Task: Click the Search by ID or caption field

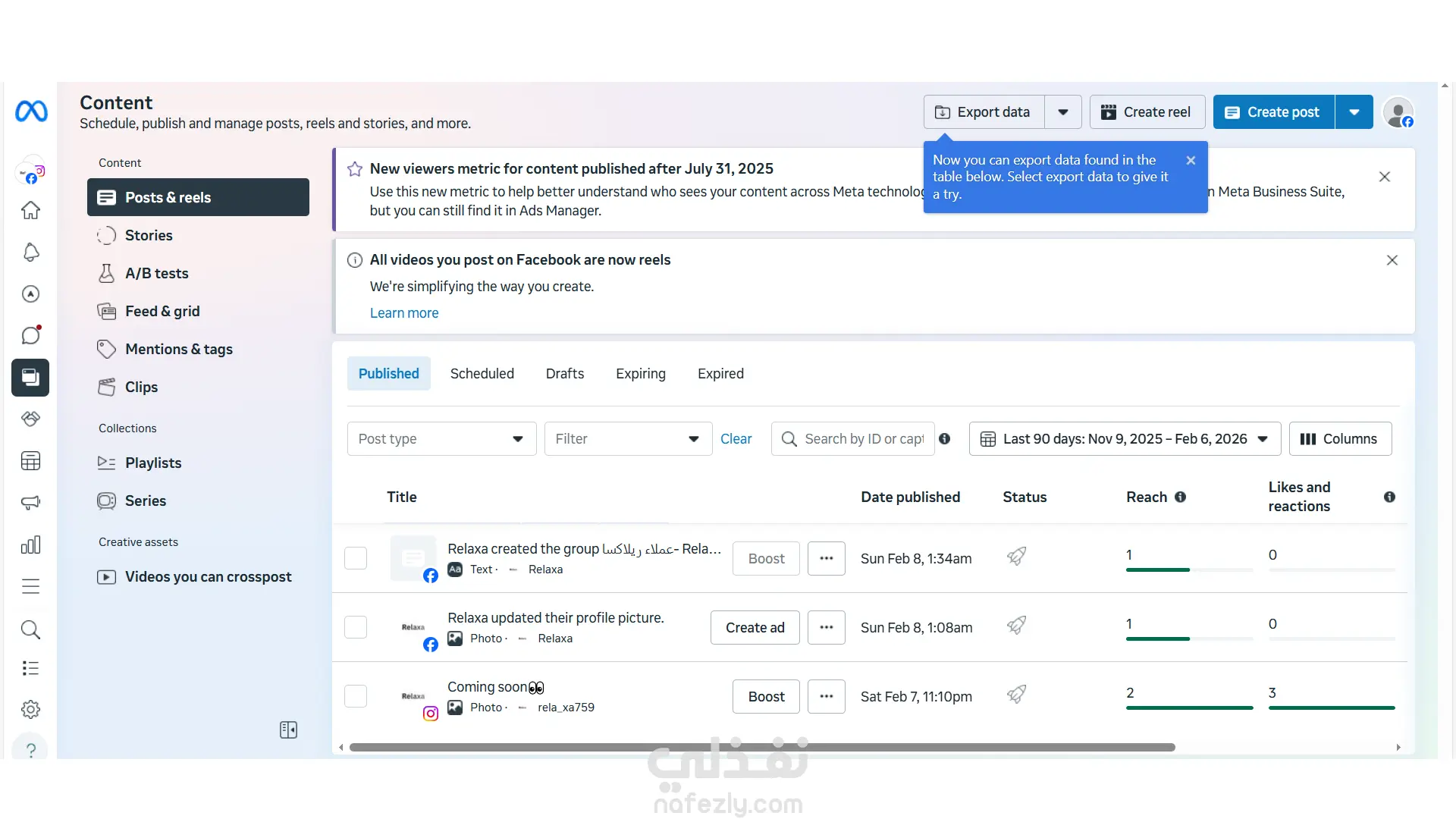Action: coord(863,438)
